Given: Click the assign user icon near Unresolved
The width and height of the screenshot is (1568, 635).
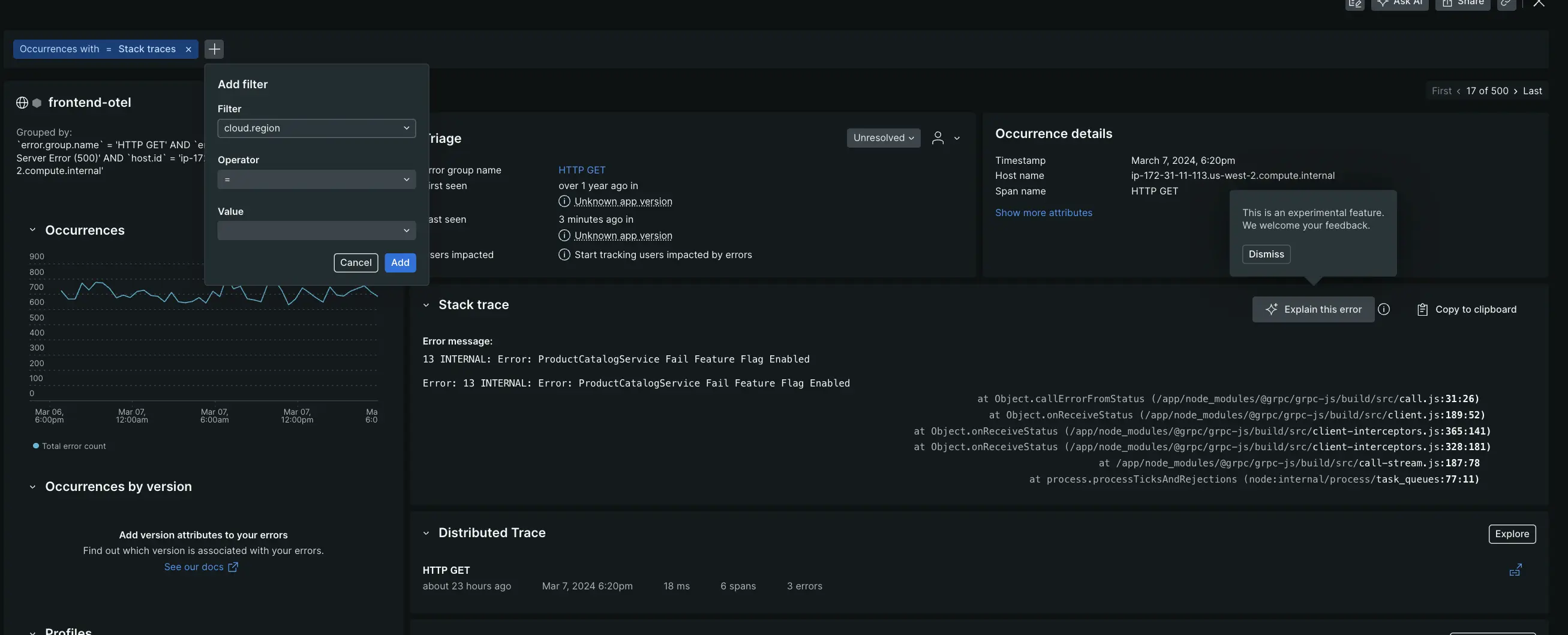Looking at the screenshot, I should pos(938,137).
